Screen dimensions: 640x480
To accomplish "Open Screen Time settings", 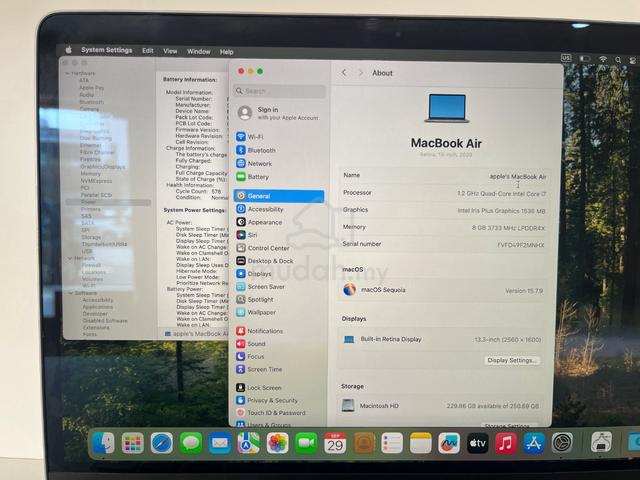I will coord(259,369).
